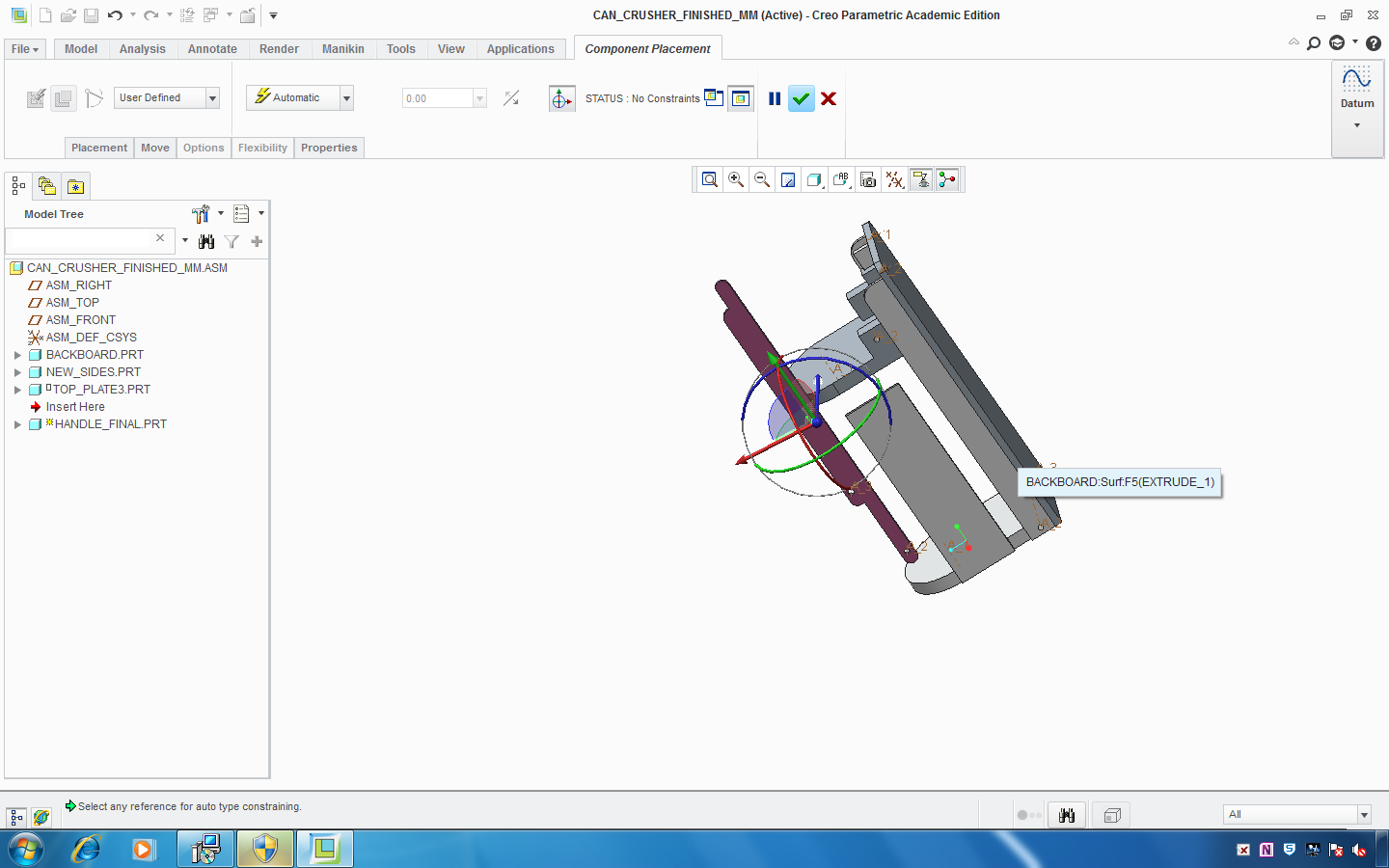Open the Folder Browser navigator tab

tap(46, 186)
